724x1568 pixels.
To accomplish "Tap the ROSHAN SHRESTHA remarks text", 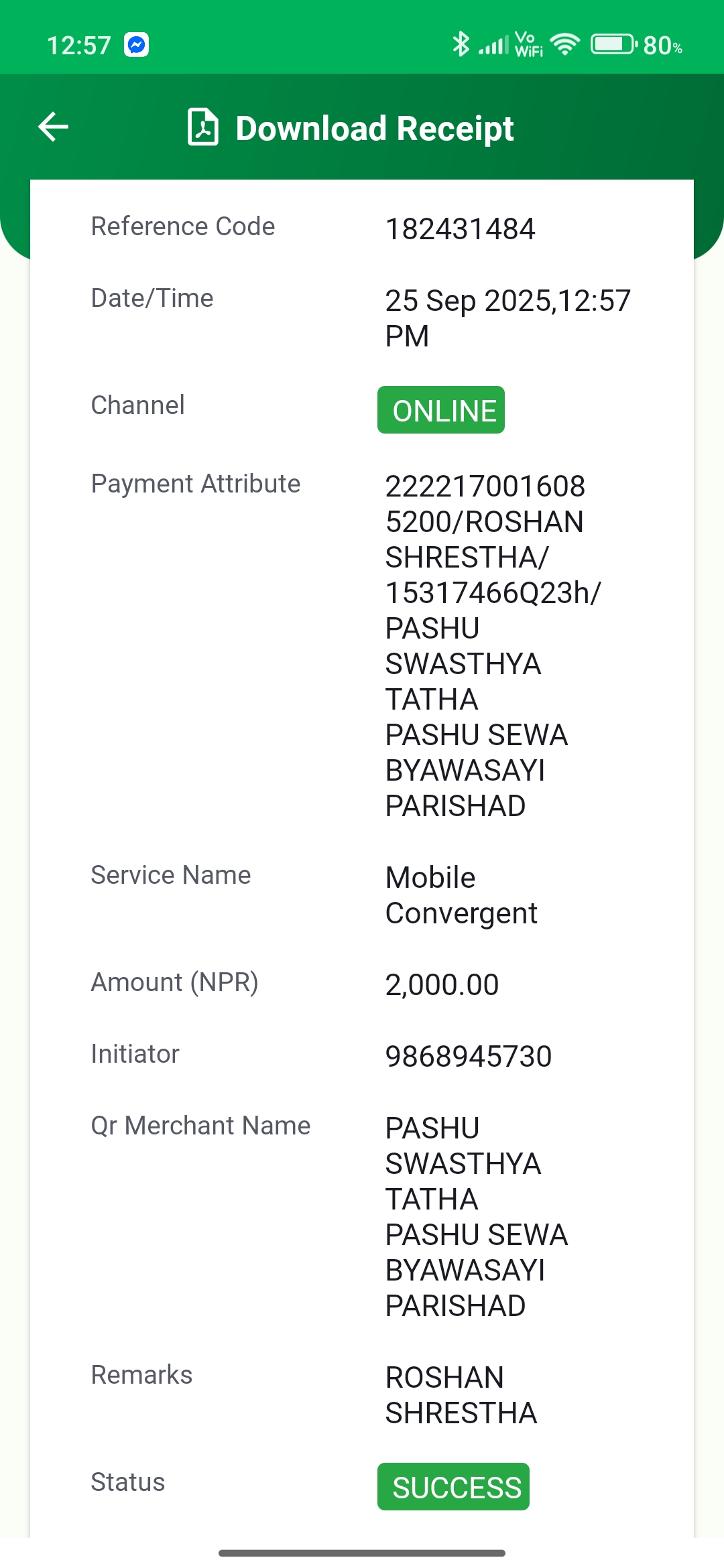I will (461, 1395).
